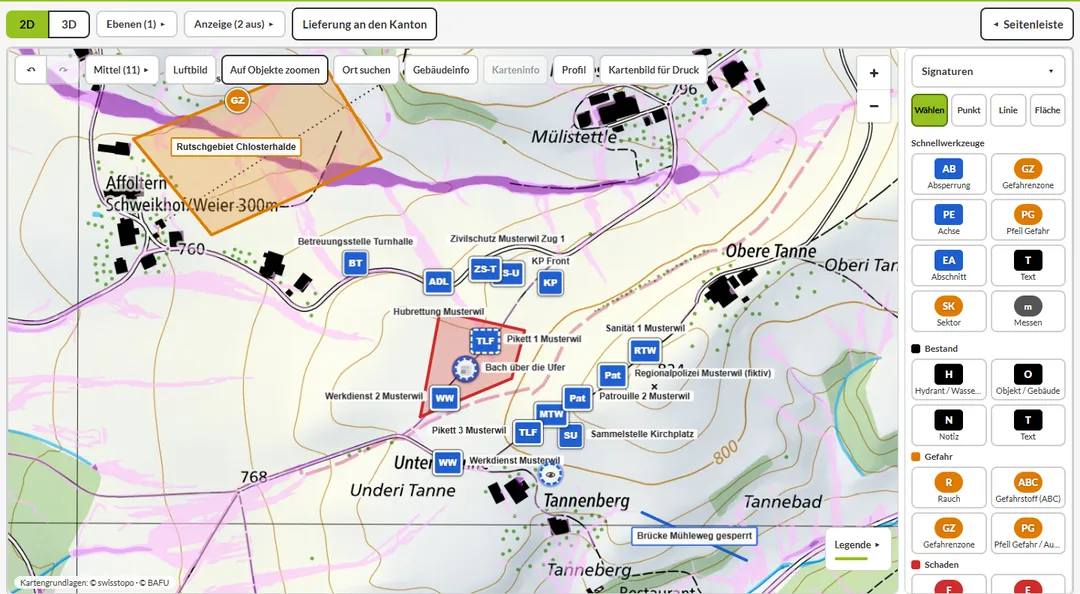
Task: Pick the PG Pfeil Gefahr quick tool
Action: coord(1028,219)
